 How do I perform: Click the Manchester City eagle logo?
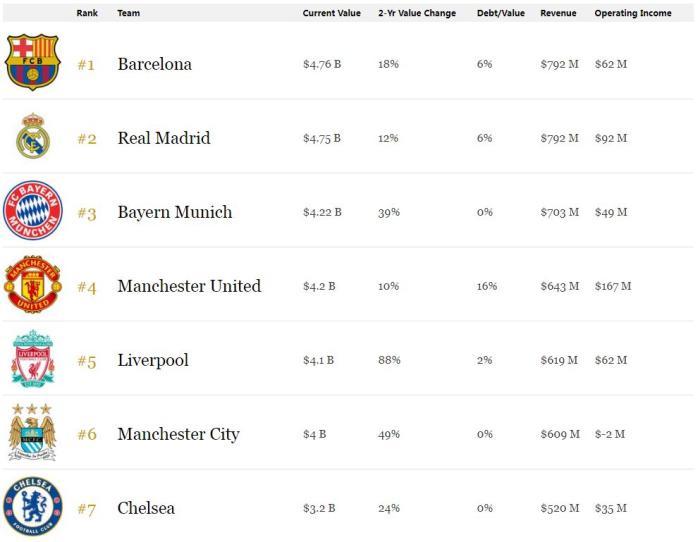tap(33, 433)
